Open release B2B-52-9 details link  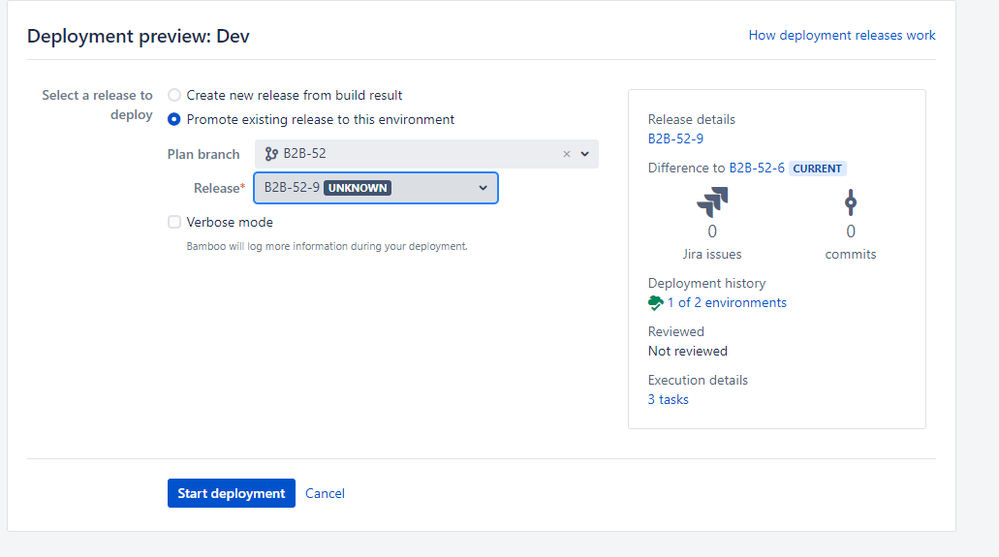coord(675,139)
